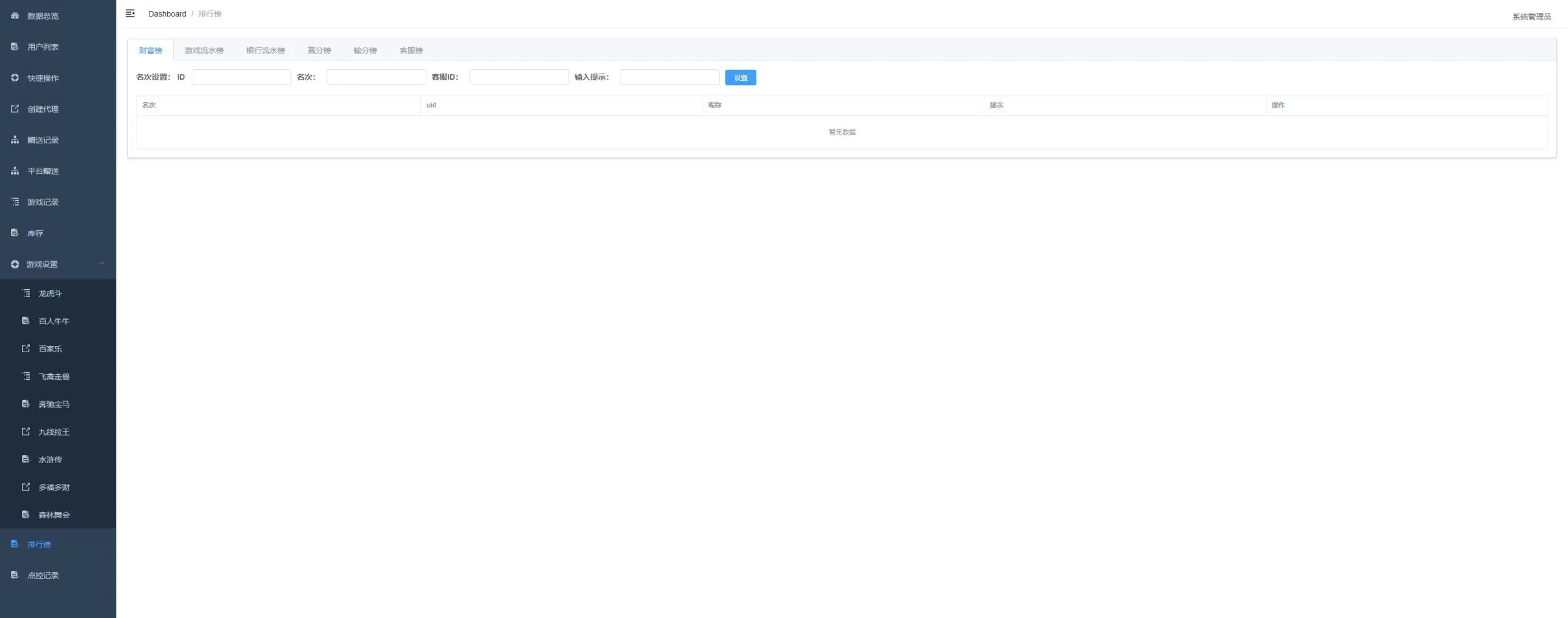The width and height of the screenshot is (1568, 618).
Task: Click the 操作 column header
Action: (1406, 105)
